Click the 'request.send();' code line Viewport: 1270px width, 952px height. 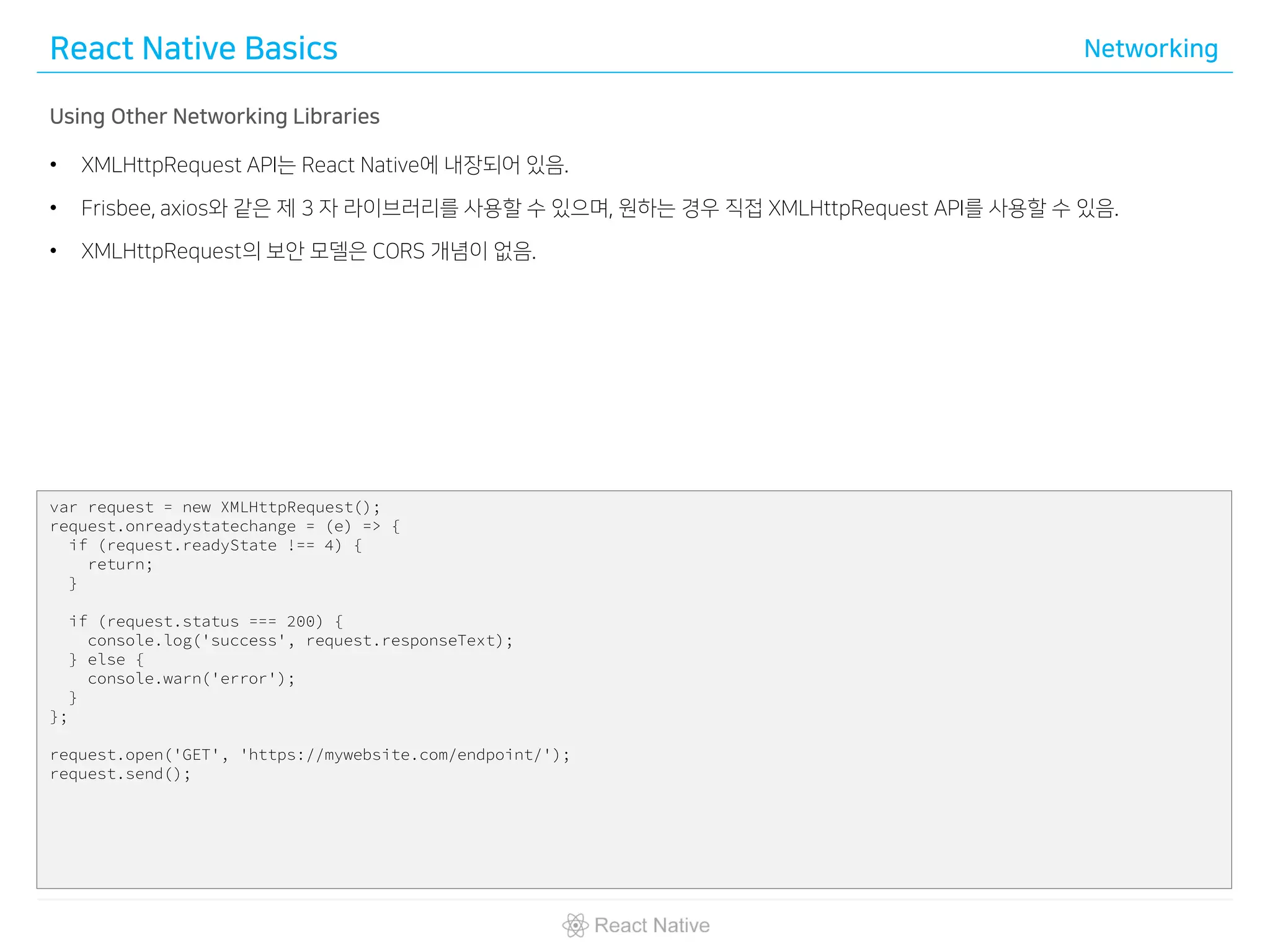click(120, 774)
